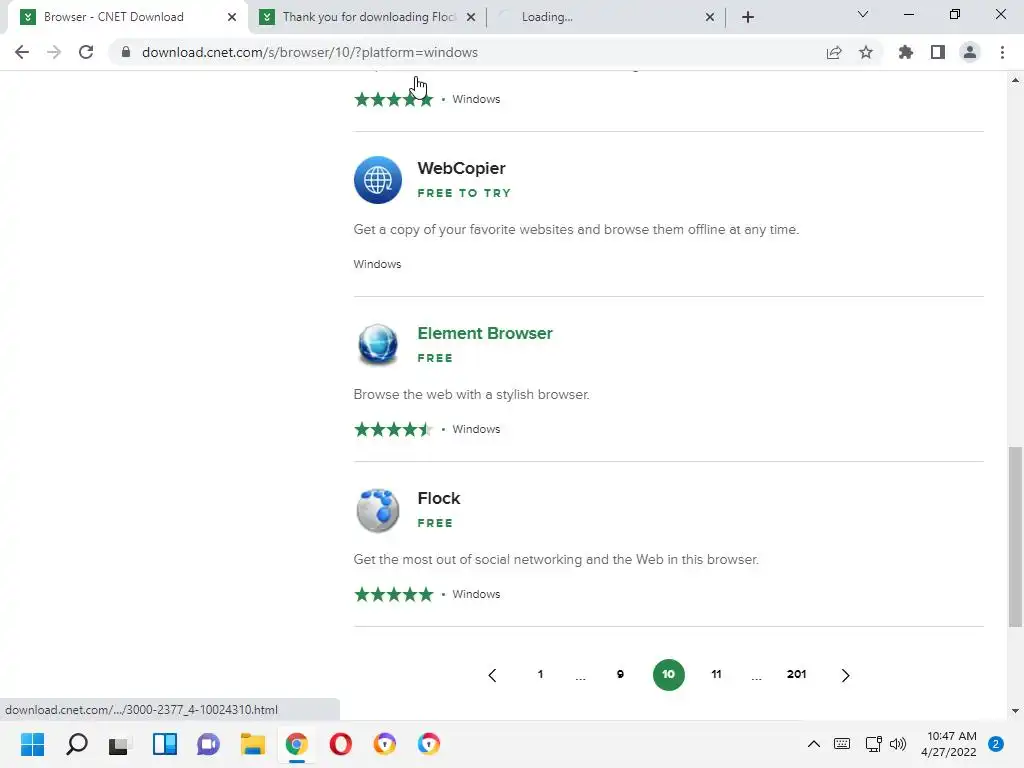Go back to the previous page

(x=22, y=52)
